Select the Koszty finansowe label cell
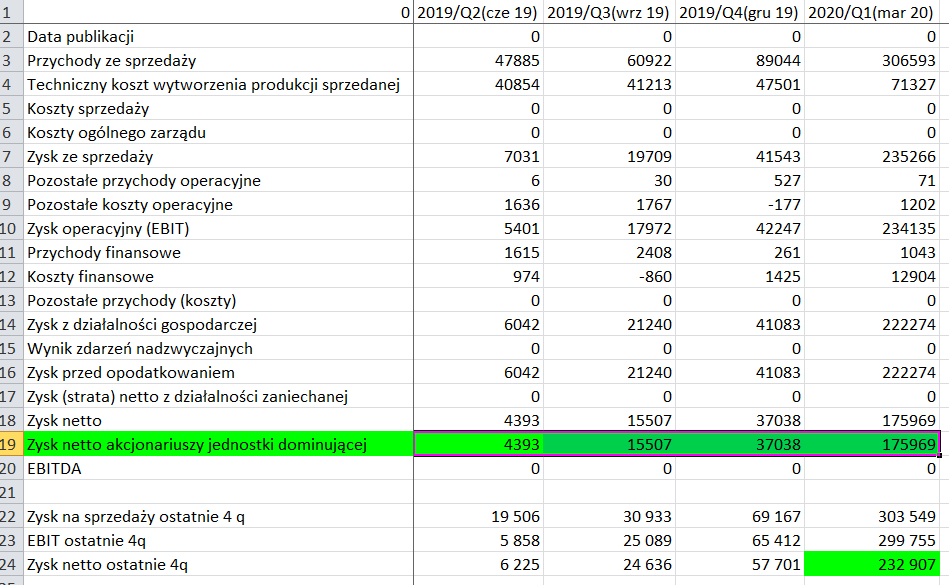949x585 pixels. (217, 277)
